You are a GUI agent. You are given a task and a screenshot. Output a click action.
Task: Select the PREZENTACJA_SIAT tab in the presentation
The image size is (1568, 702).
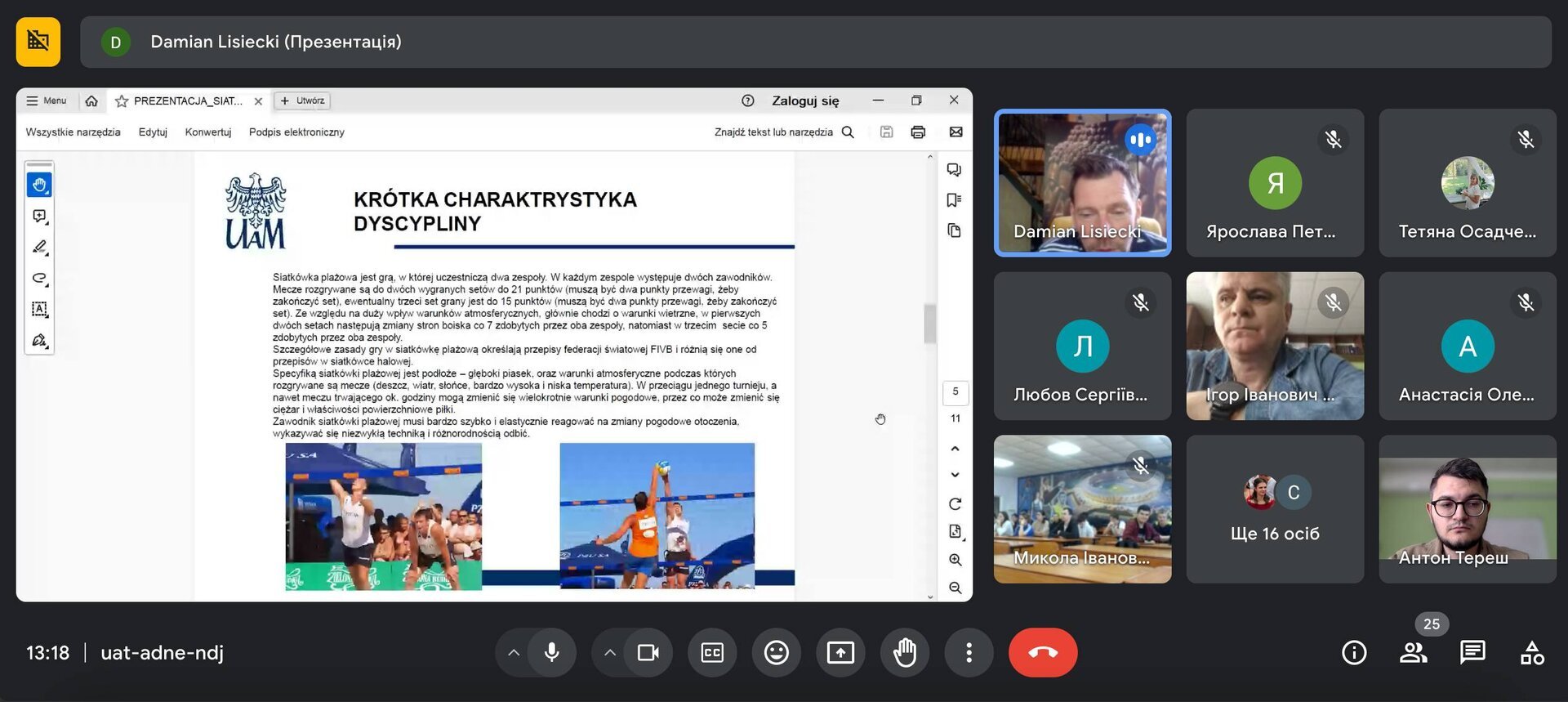click(x=189, y=101)
